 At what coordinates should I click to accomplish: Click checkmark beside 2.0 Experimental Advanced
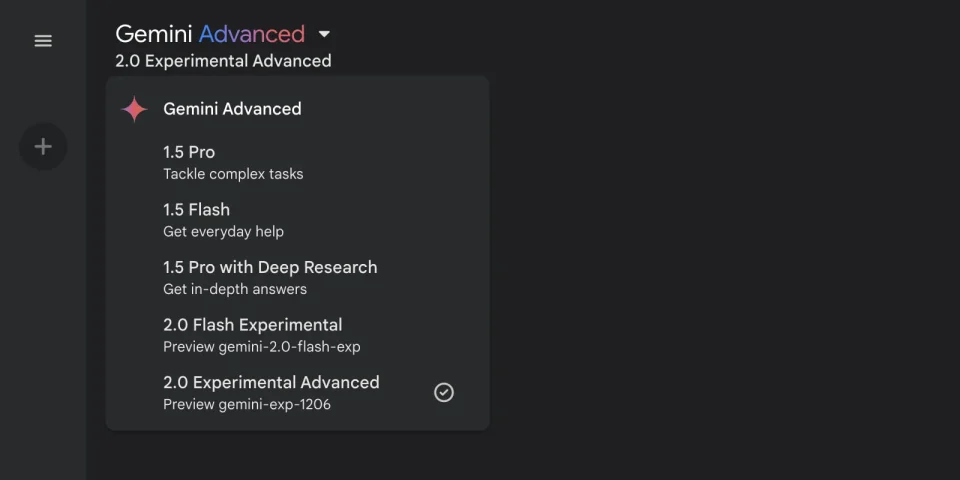click(444, 392)
